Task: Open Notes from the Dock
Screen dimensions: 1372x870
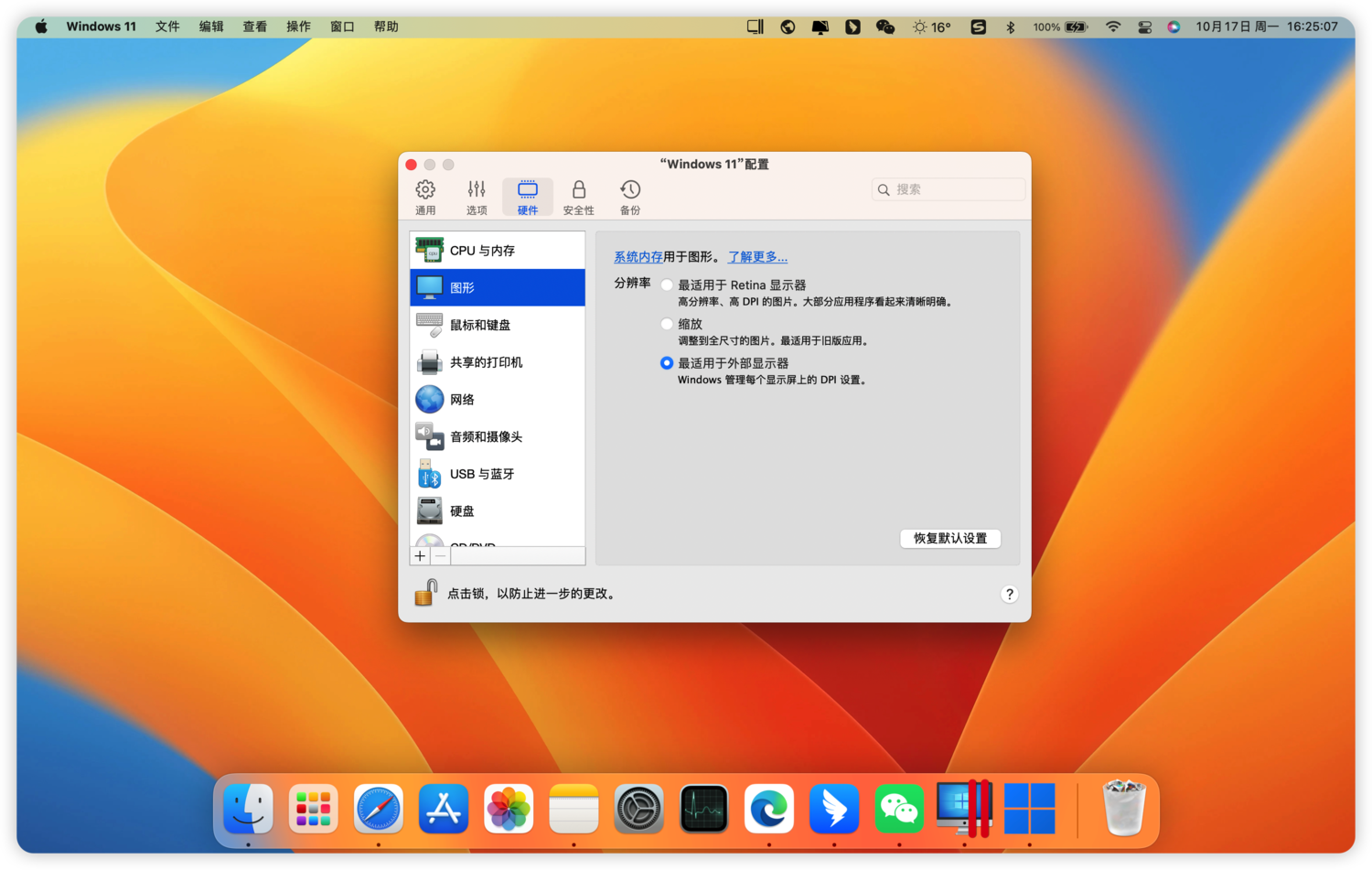Action: (573, 809)
